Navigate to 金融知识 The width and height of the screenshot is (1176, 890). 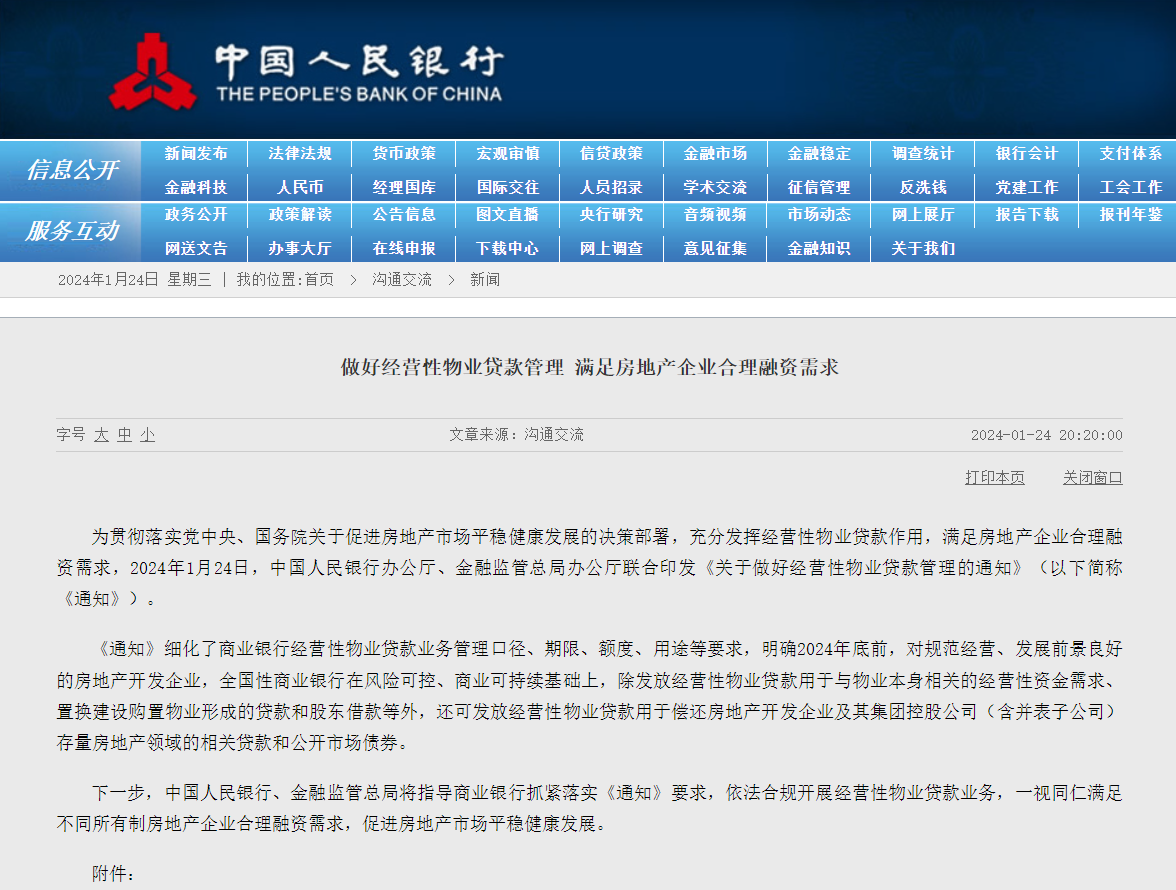pyautogui.click(x=819, y=248)
